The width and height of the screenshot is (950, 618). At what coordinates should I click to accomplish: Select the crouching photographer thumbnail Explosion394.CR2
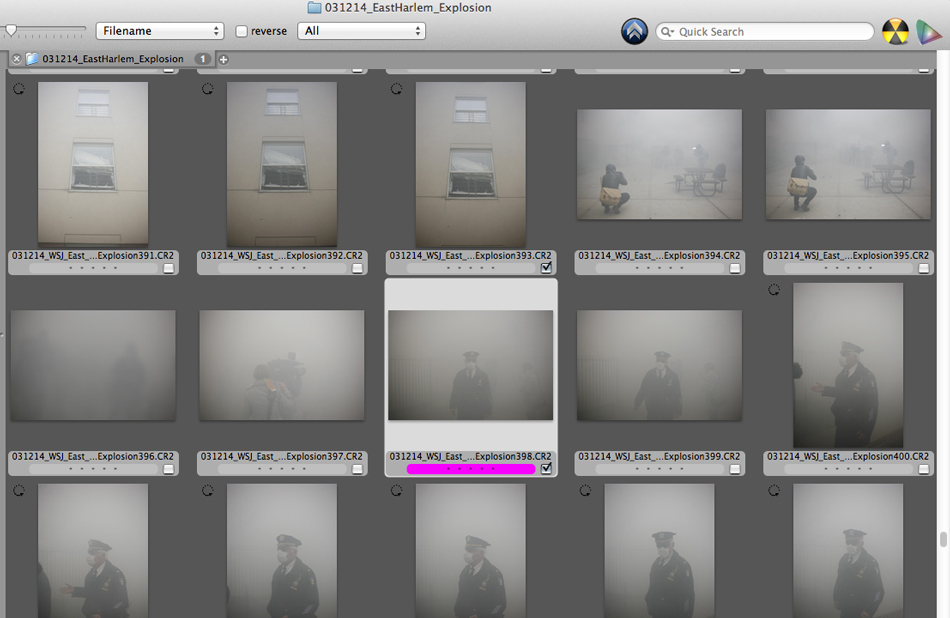659,164
